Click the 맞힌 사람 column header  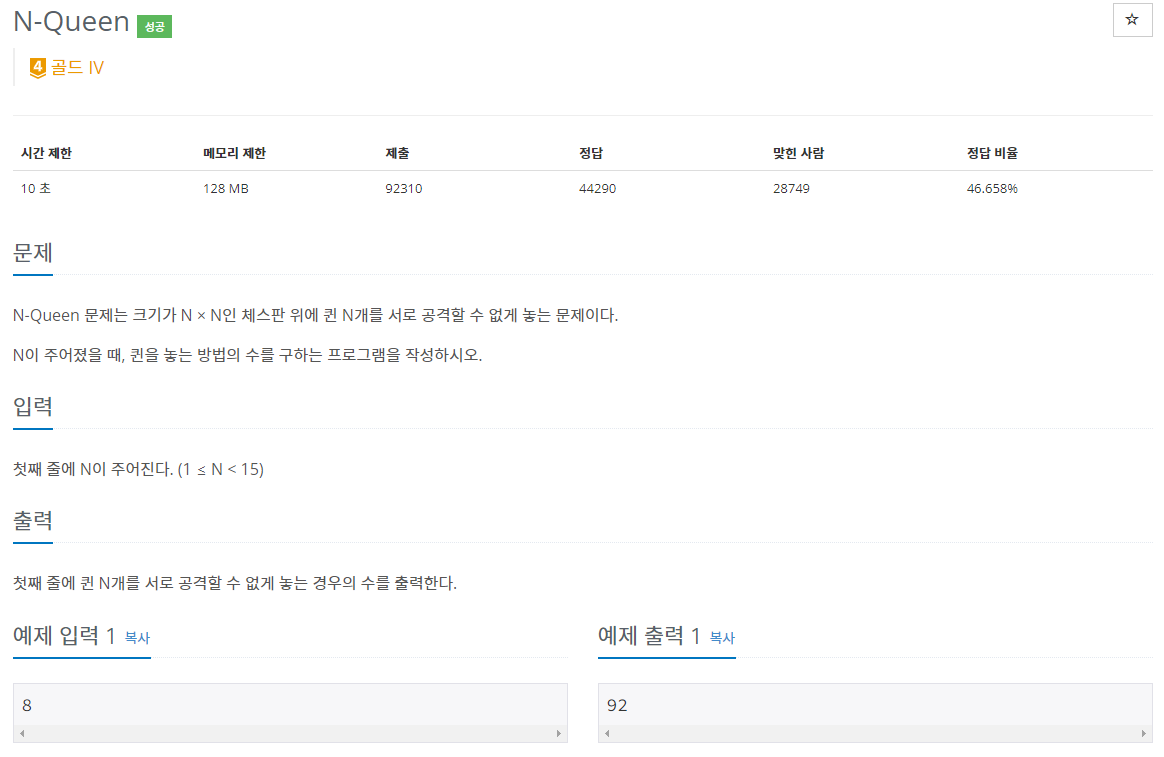799,153
